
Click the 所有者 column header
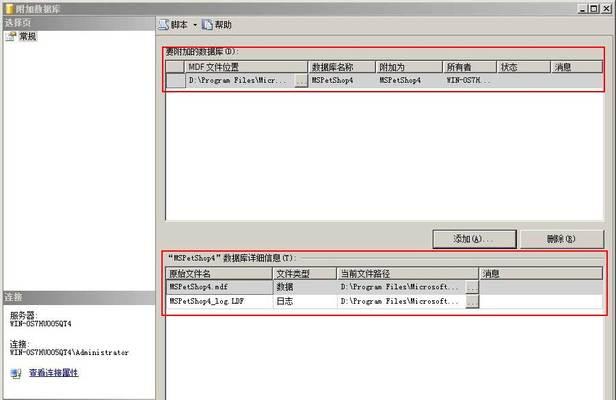469,67
